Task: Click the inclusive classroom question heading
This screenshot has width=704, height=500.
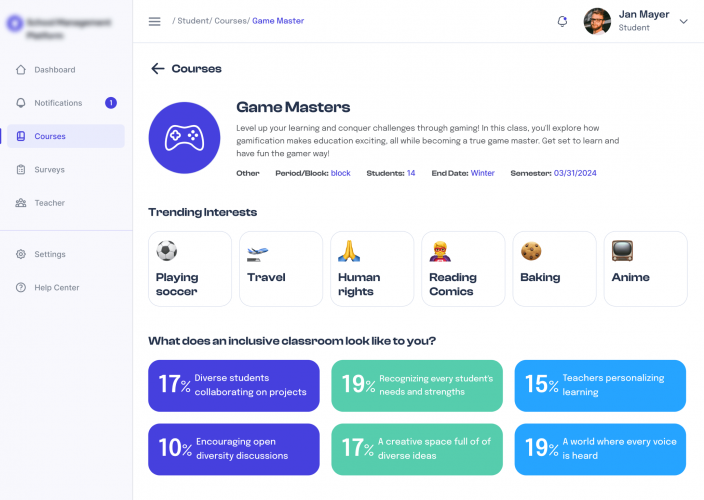Action: pyautogui.click(x=292, y=341)
